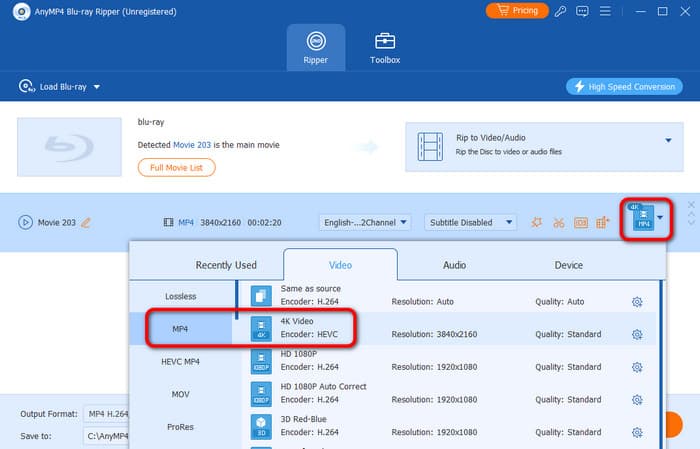This screenshot has height=449, width=700.
Task: Select ProRes format category
Action: pyautogui.click(x=181, y=427)
